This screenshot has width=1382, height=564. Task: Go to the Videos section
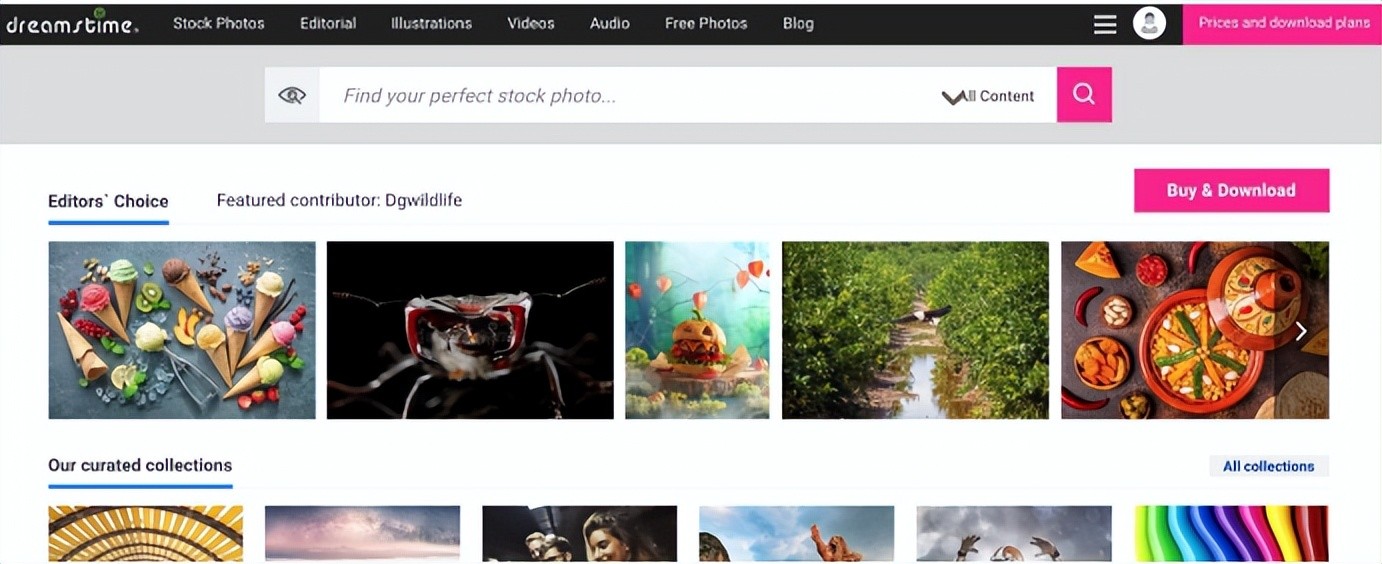530,23
